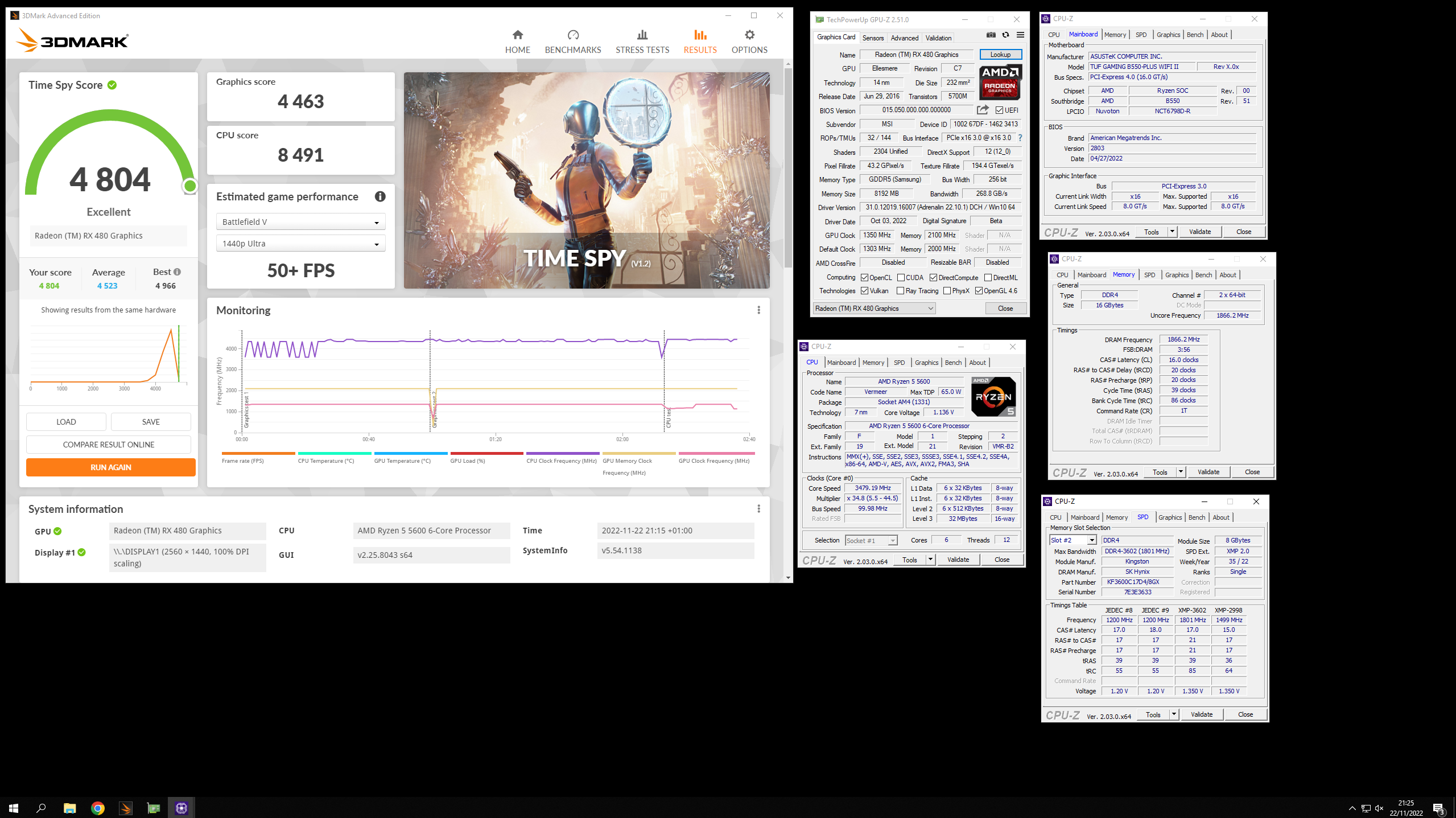This screenshot has height=818, width=1456.
Task: Open the GPU-Z hamburger menu
Action: (1020, 35)
